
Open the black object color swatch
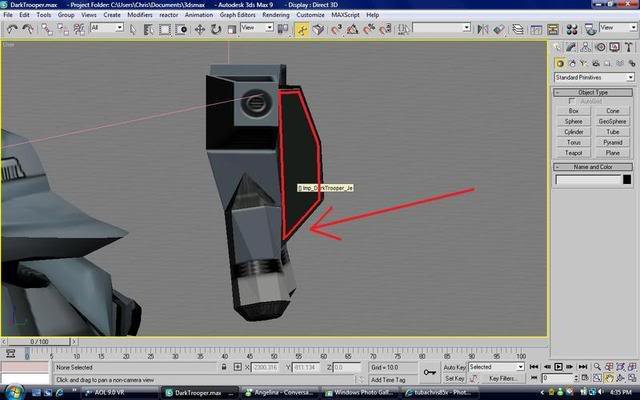pos(627,180)
